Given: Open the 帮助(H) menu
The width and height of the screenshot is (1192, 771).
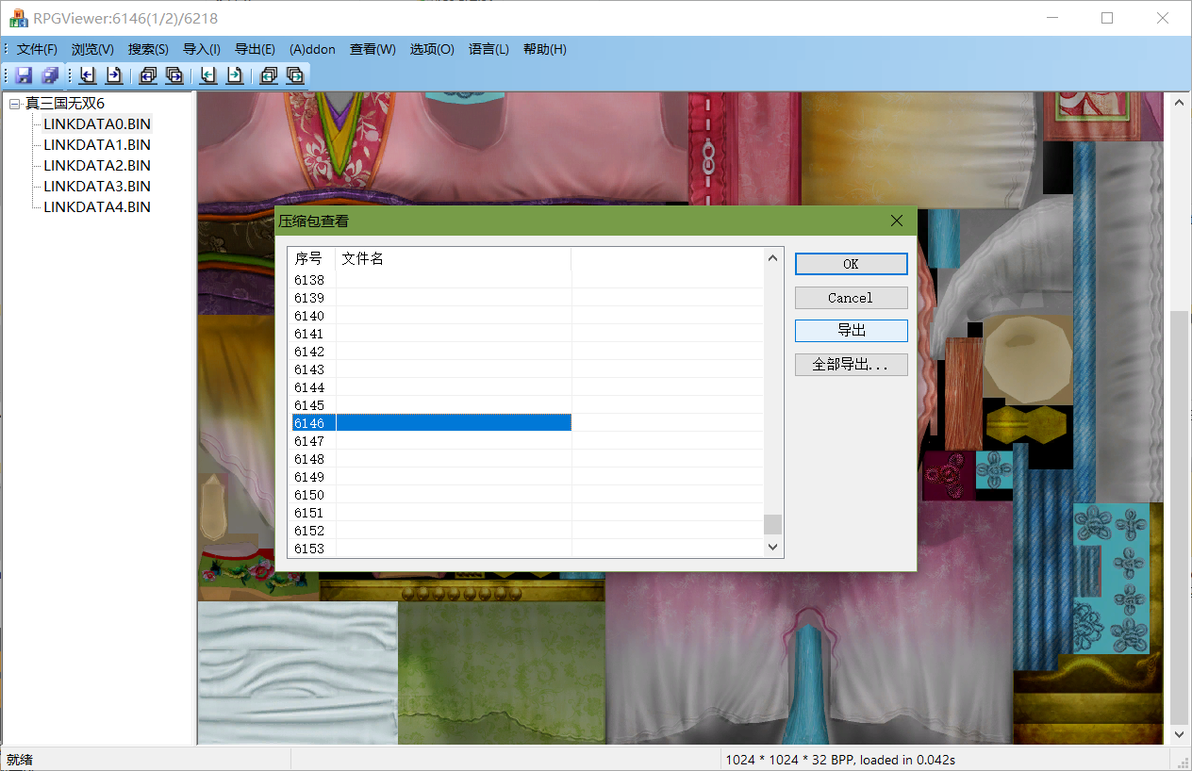Looking at the screenshot, I should pos(544,49).
